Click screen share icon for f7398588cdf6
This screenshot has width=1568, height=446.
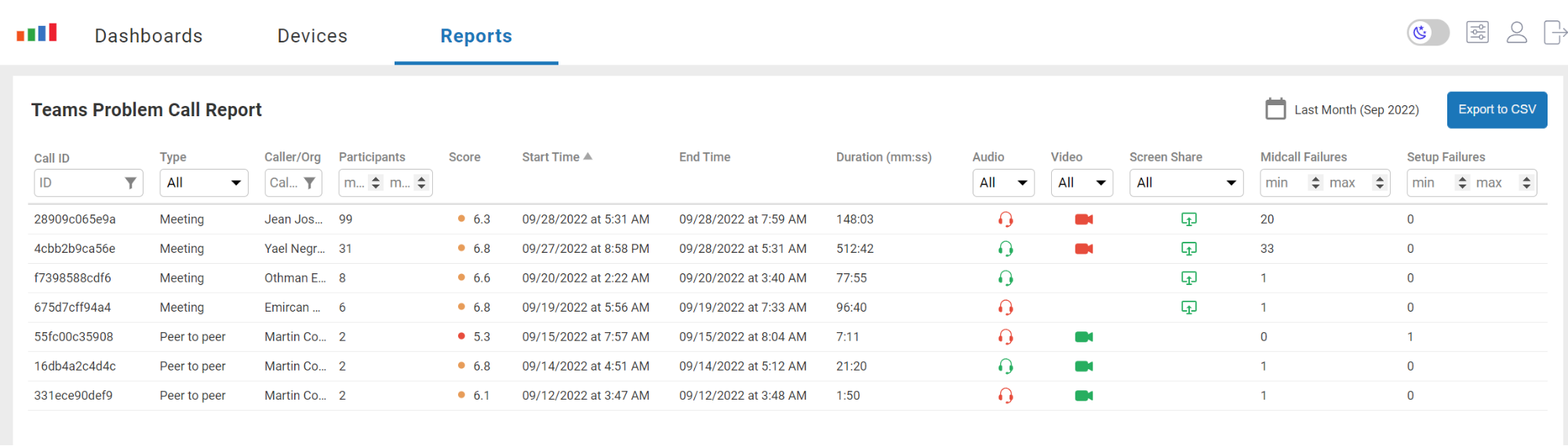(1188, 278)
